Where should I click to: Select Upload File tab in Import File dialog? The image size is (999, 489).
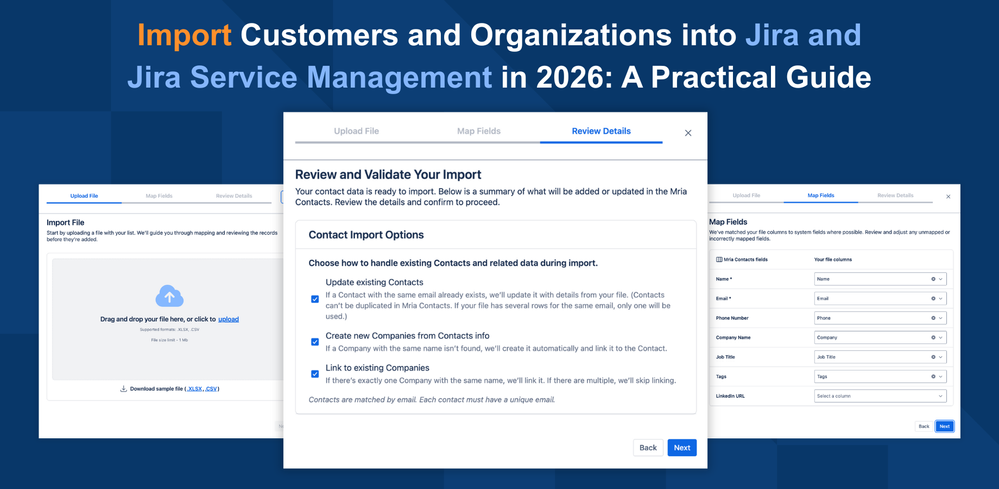[84, 195]
